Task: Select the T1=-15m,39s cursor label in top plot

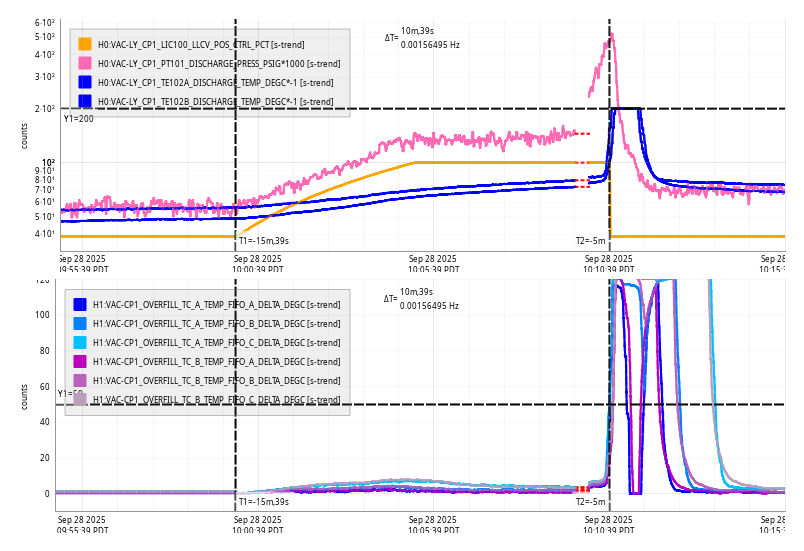Action: 264,241
